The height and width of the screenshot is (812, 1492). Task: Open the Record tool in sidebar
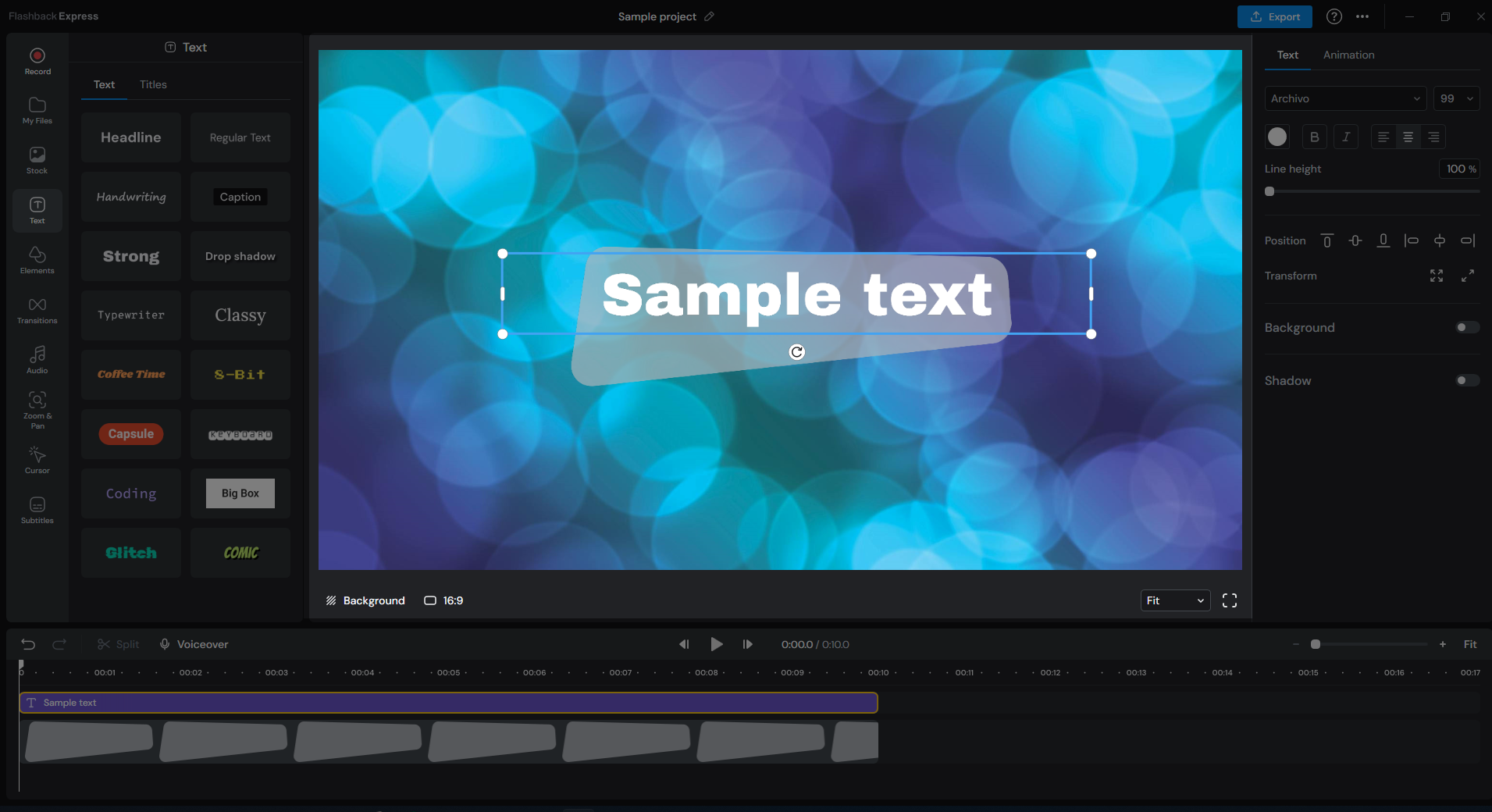tap(37, 61)
